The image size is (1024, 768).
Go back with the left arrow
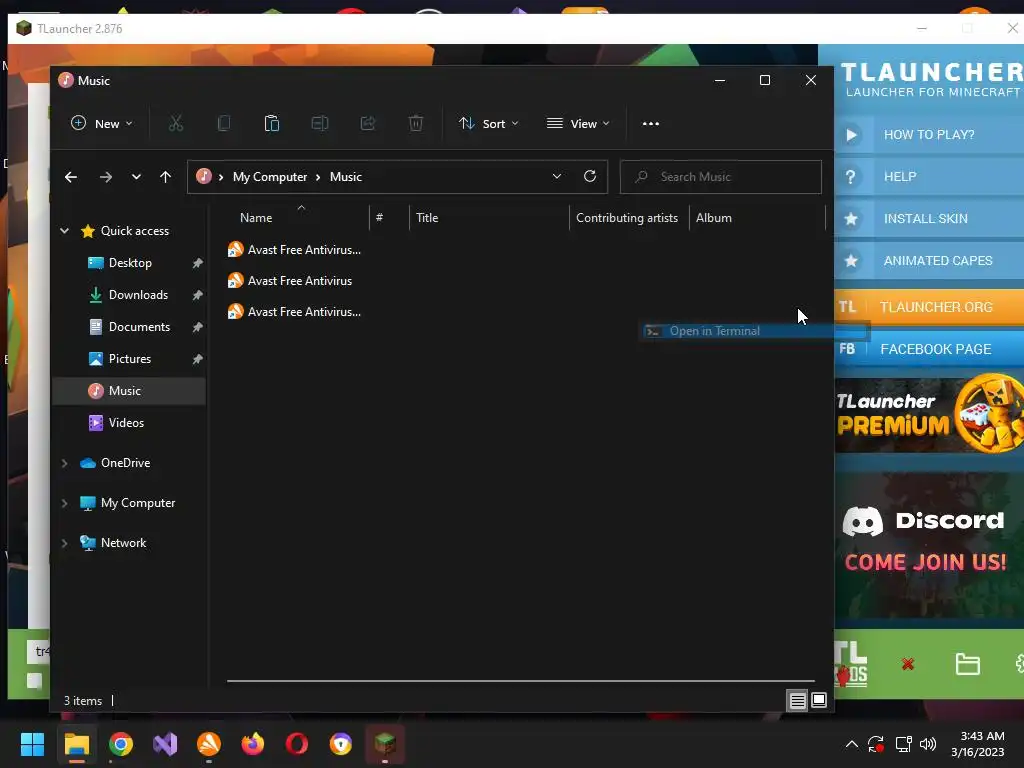pos(71,177)
